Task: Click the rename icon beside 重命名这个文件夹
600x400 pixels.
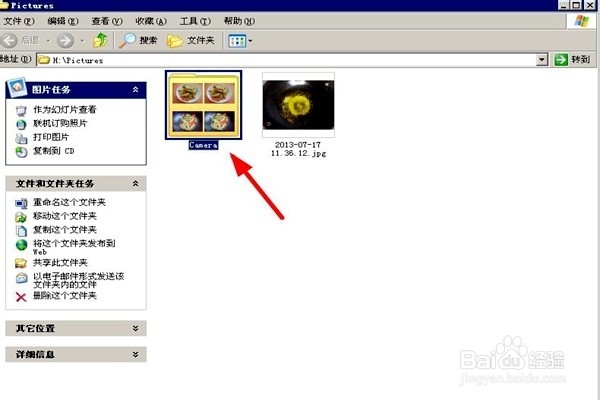Action: (x=21, y=203)
